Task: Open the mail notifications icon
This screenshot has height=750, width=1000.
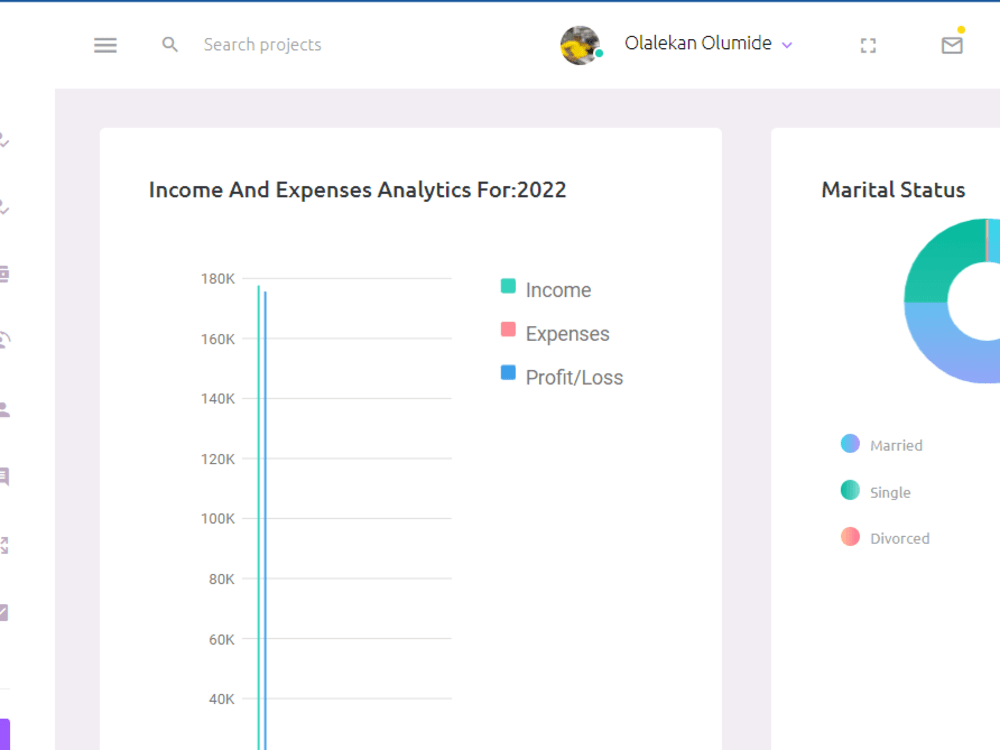Action: (x=952, y=45)
